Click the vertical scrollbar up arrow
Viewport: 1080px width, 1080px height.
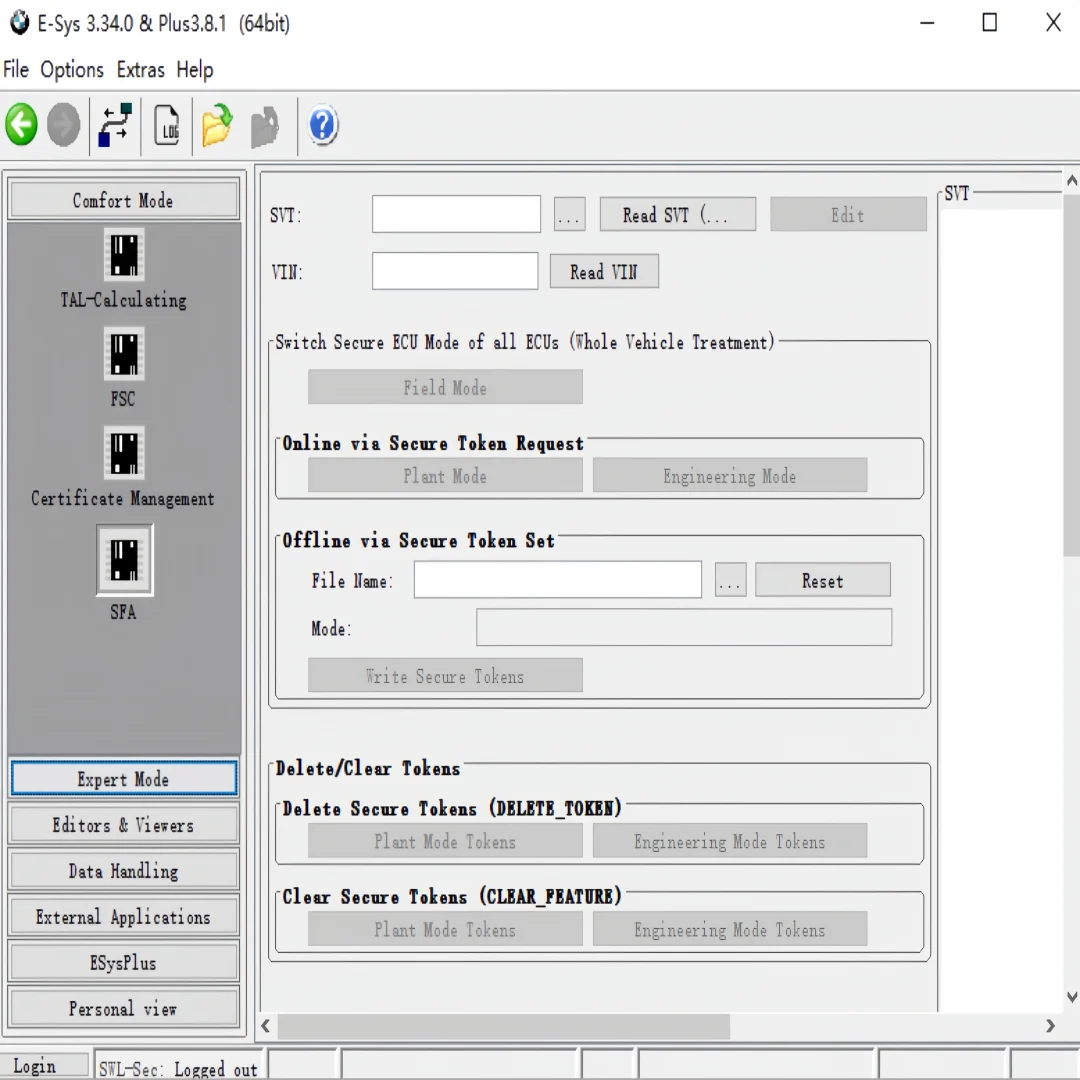coord(1071,181)
